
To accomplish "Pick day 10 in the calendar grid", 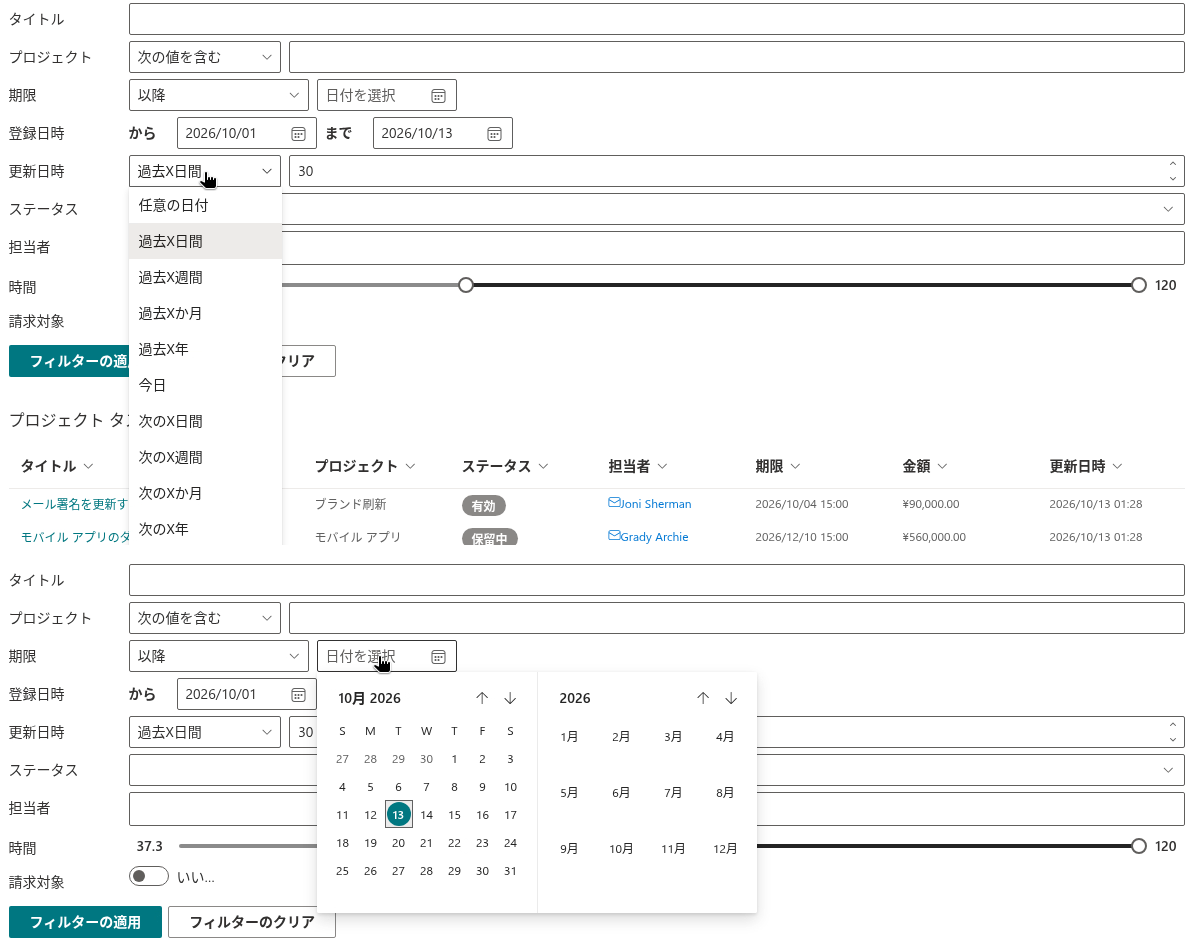I will click(510, 787).
